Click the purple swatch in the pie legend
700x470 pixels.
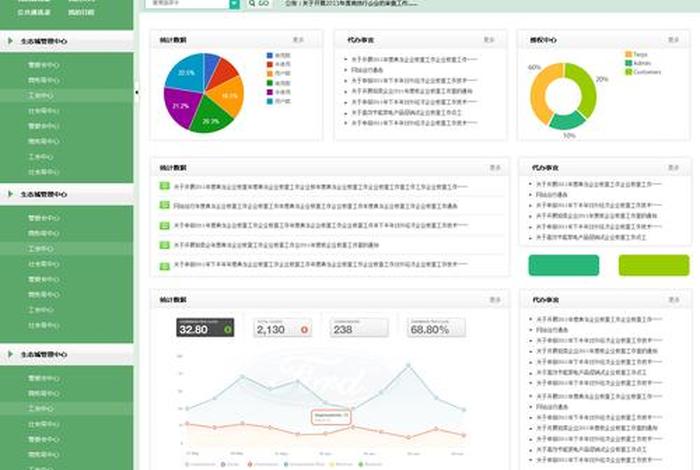pyautogui.click(x=270, y=92)
